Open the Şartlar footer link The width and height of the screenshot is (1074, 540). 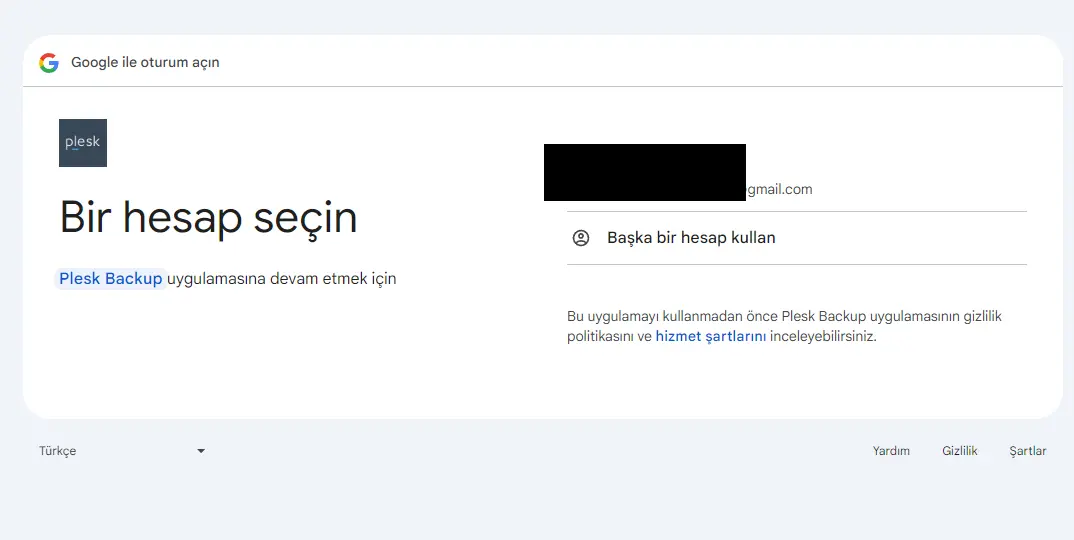point(1027,451)
